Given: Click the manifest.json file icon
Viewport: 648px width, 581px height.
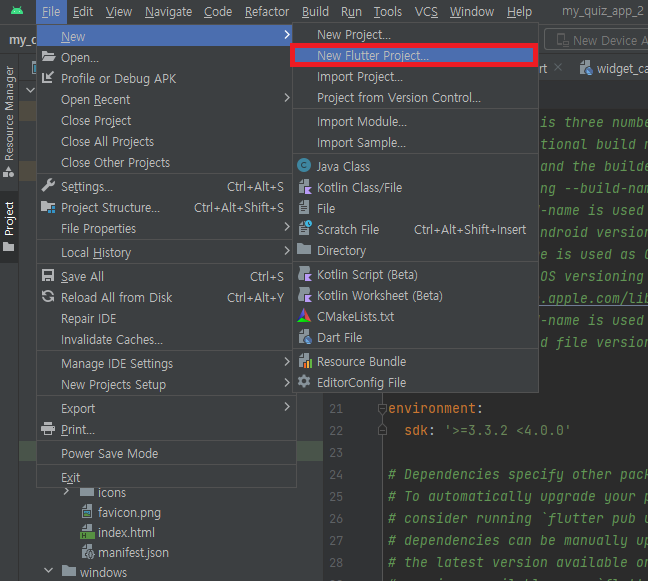Looking at the screenshot, I should click(x=88, y=552).
